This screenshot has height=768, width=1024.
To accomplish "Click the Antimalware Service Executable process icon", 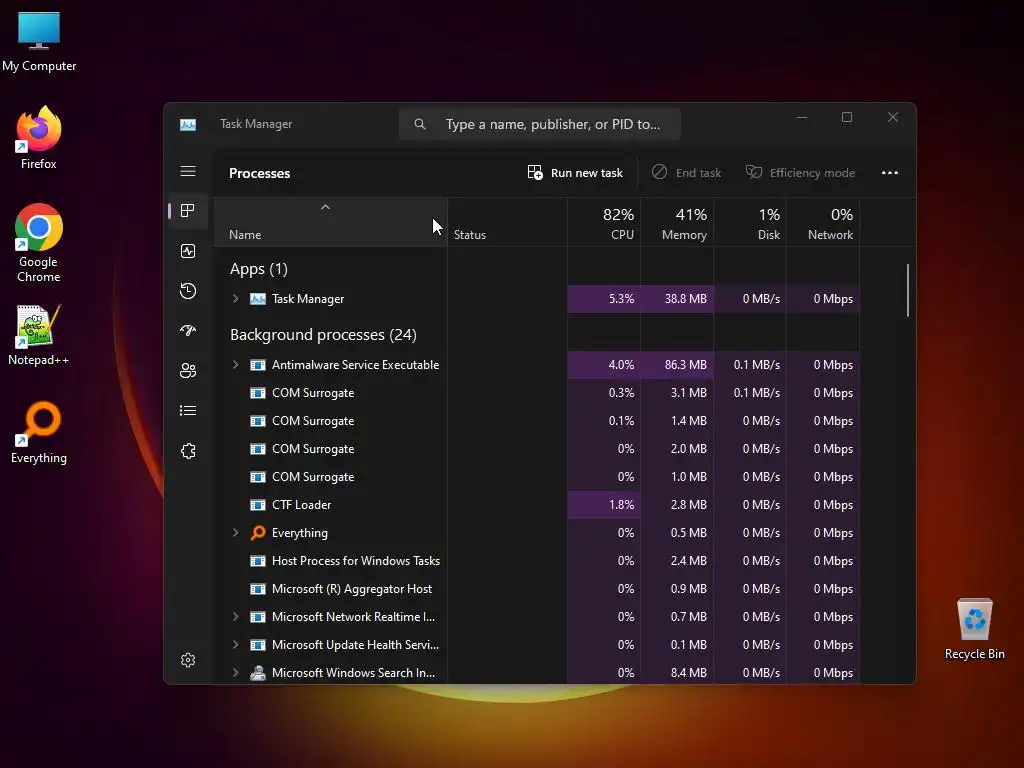I will 258,365.
